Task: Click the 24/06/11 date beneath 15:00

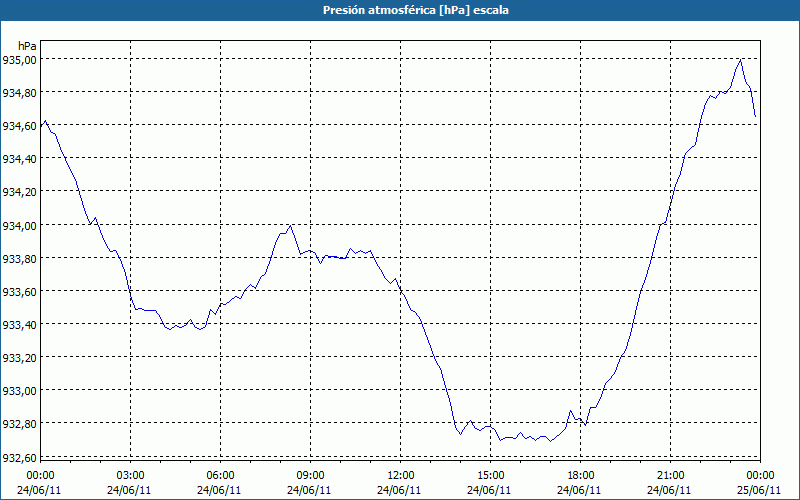Action: [490, 490]
